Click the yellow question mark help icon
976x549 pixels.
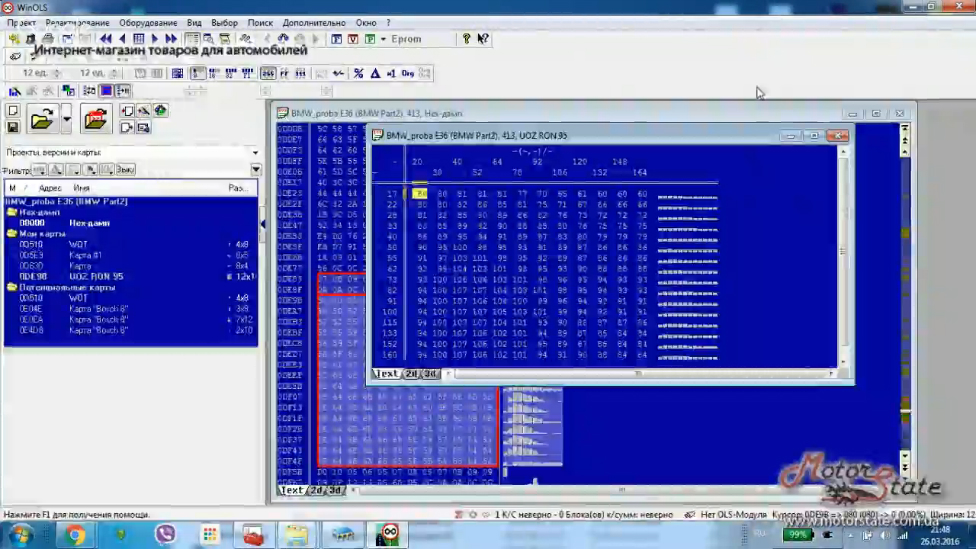466,39
